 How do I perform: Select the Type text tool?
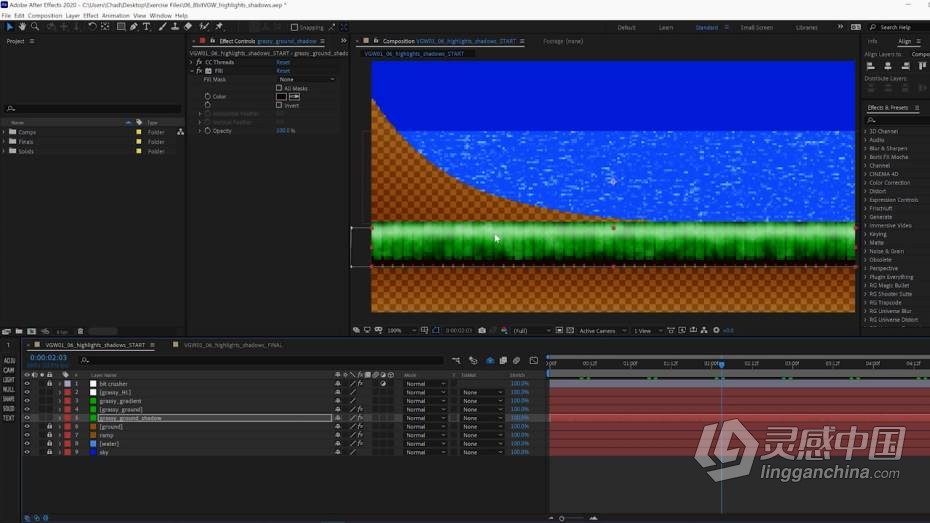click(146, 27)
